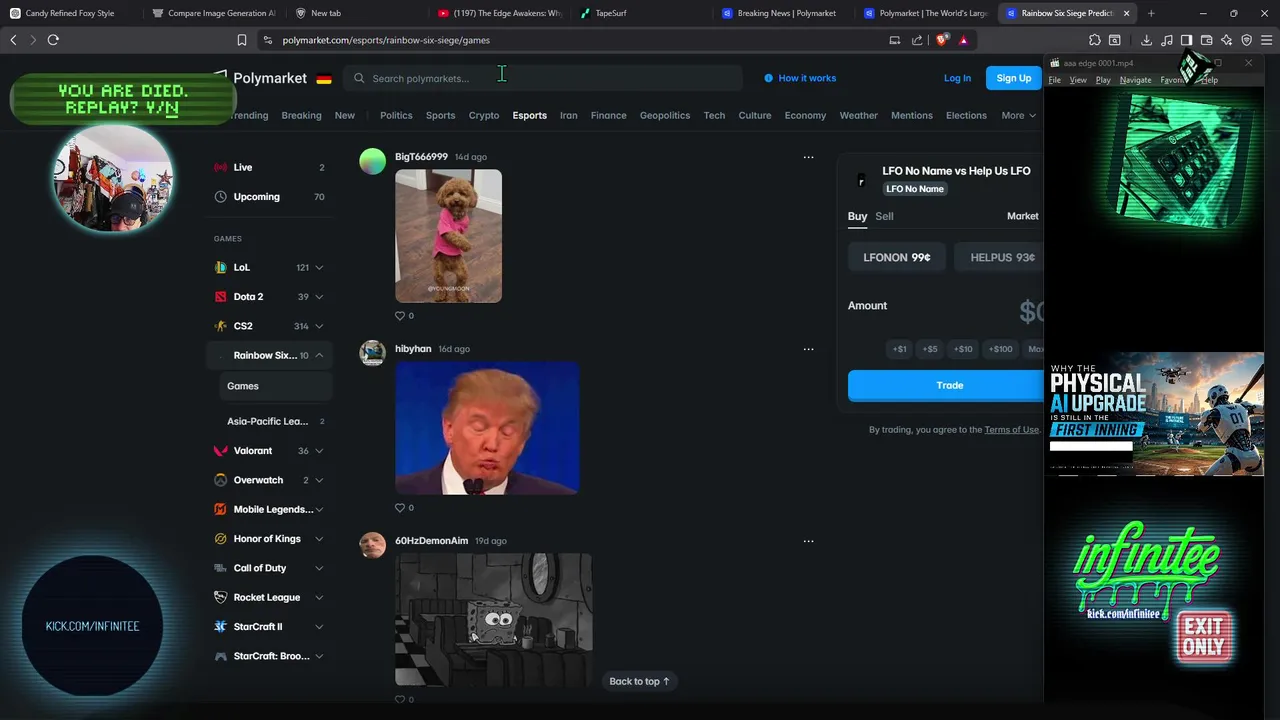Viewport: 1280px width, 720px height.
Task: Open the browser hamburger menu
Action: pyautogui.click(x=1267, y=40)
